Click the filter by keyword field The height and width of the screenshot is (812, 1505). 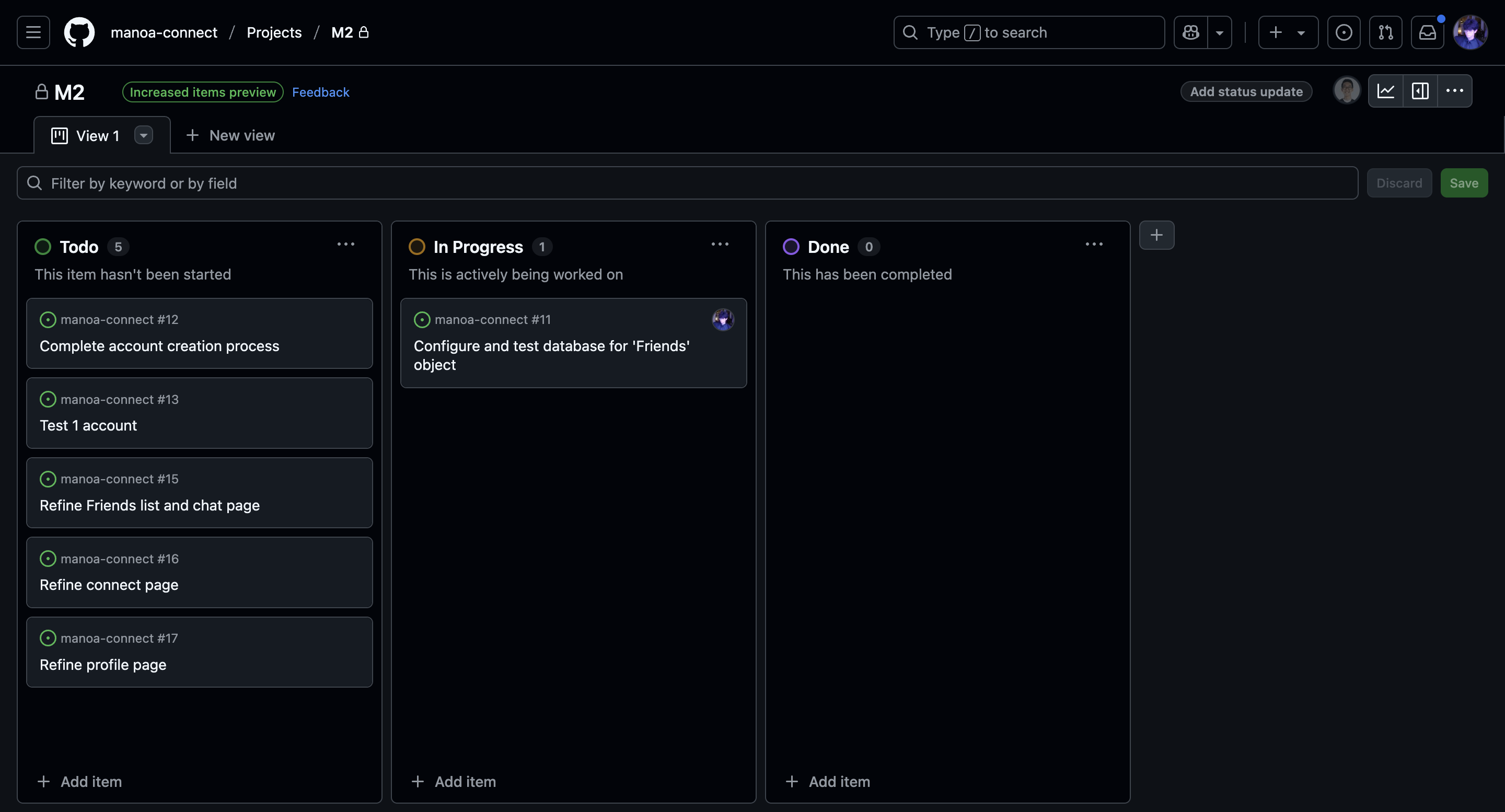(x=687, y=183)
